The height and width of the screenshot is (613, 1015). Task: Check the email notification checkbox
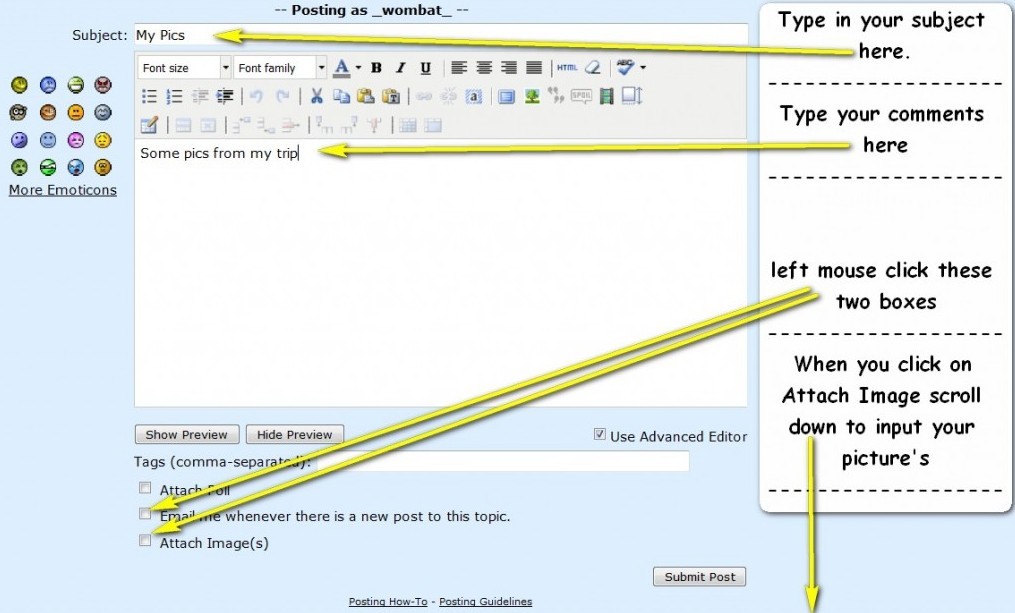[146, 514]
